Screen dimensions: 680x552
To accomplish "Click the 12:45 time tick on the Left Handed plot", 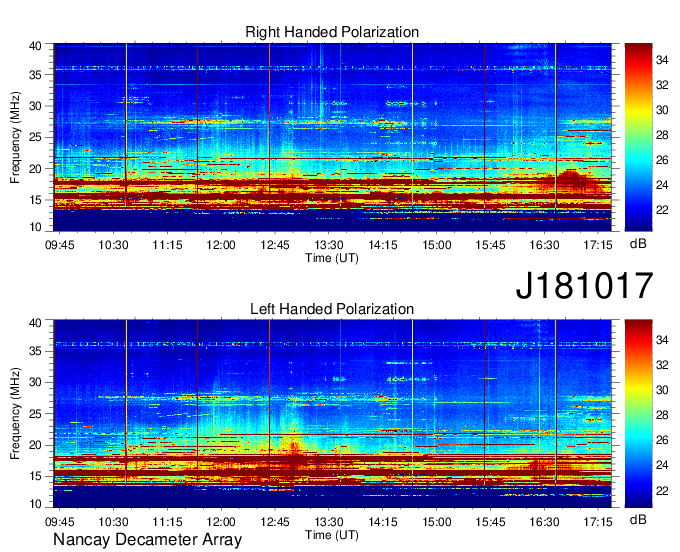I will point(275,522).
